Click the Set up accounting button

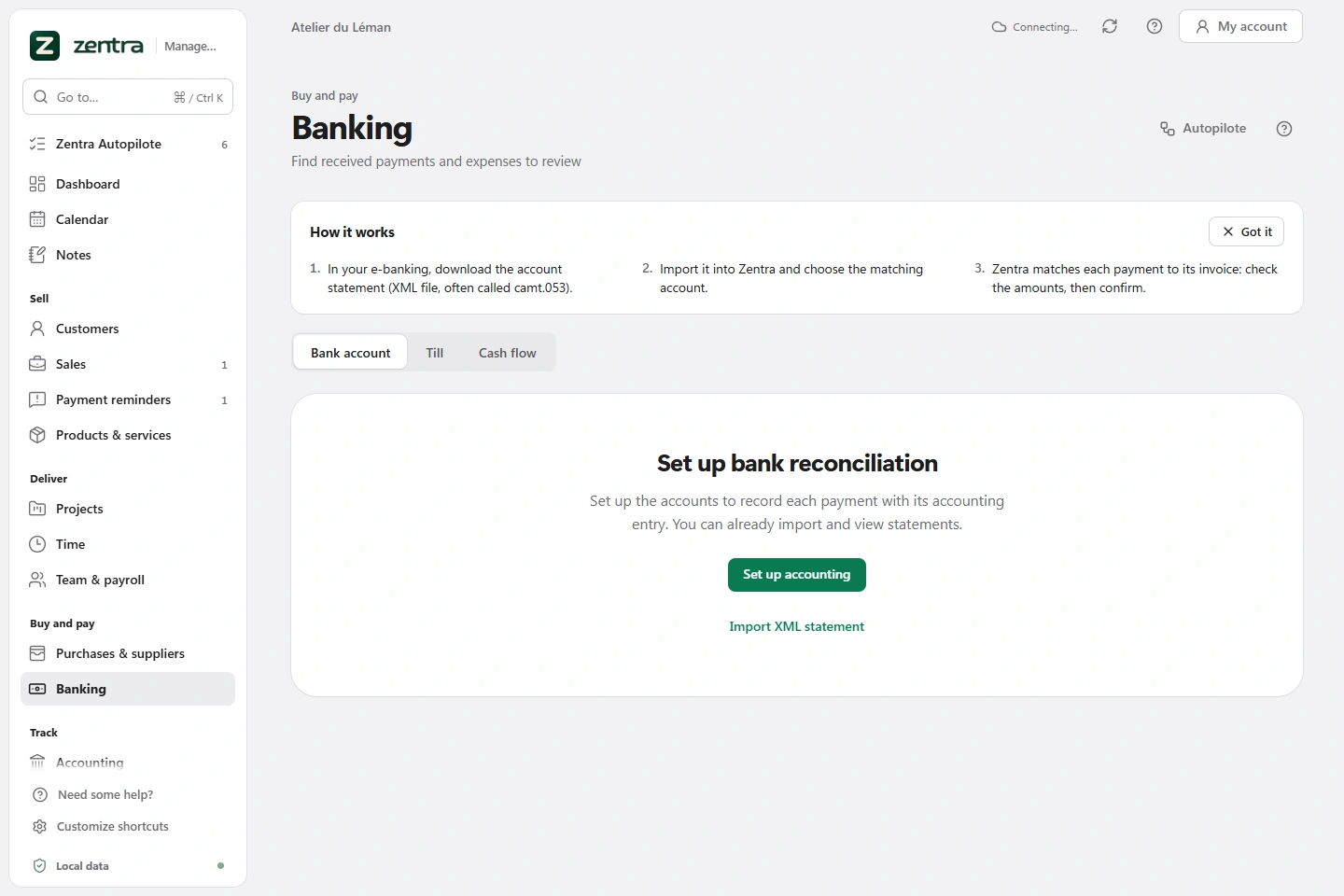click(797, 575)
